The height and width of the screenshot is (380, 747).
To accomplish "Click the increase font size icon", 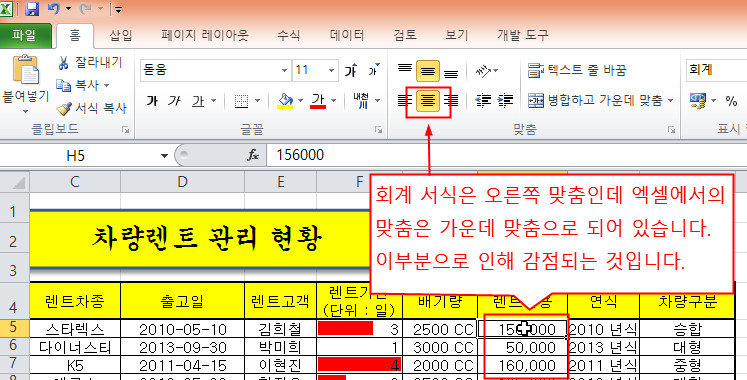I will 352,70.
